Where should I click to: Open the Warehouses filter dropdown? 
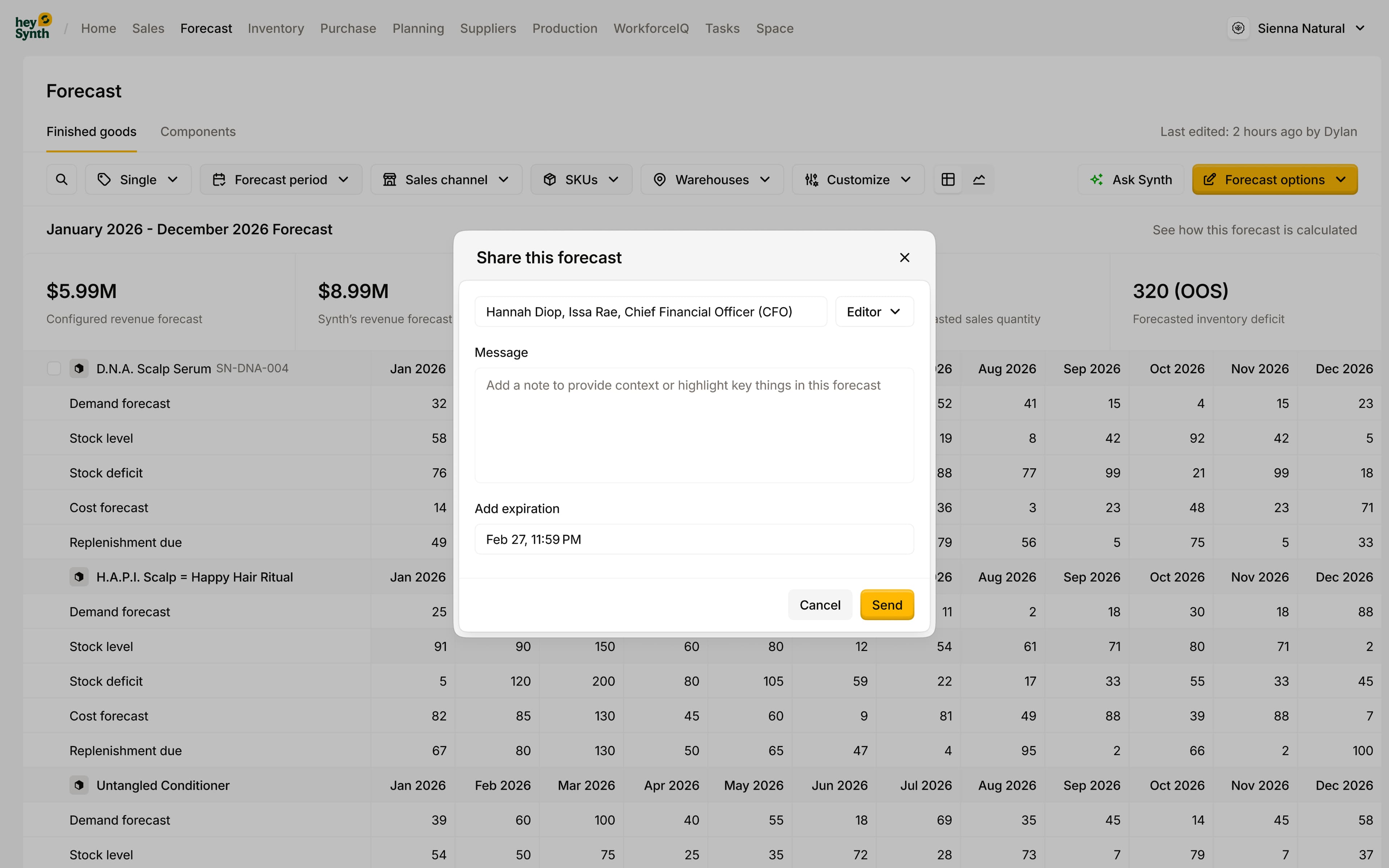(712, 180)
